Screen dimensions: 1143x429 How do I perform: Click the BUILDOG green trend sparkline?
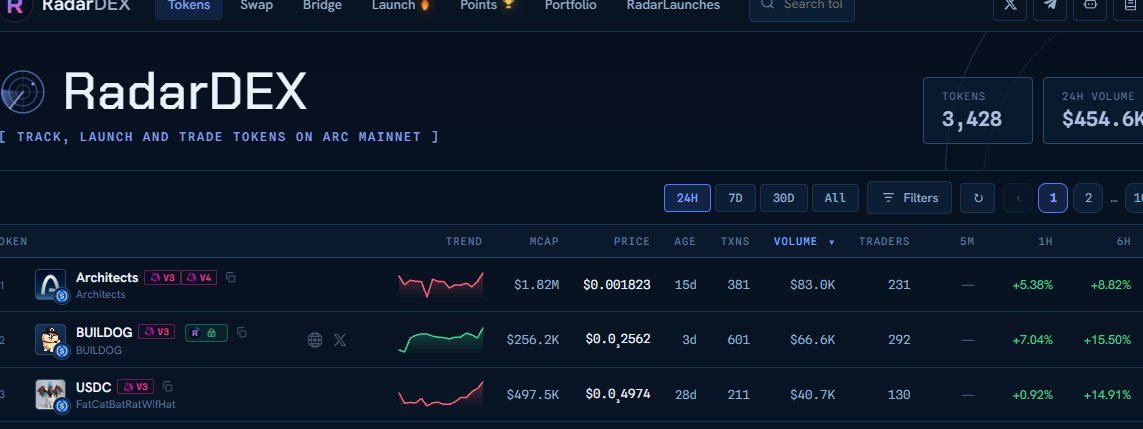coord(441,340)
